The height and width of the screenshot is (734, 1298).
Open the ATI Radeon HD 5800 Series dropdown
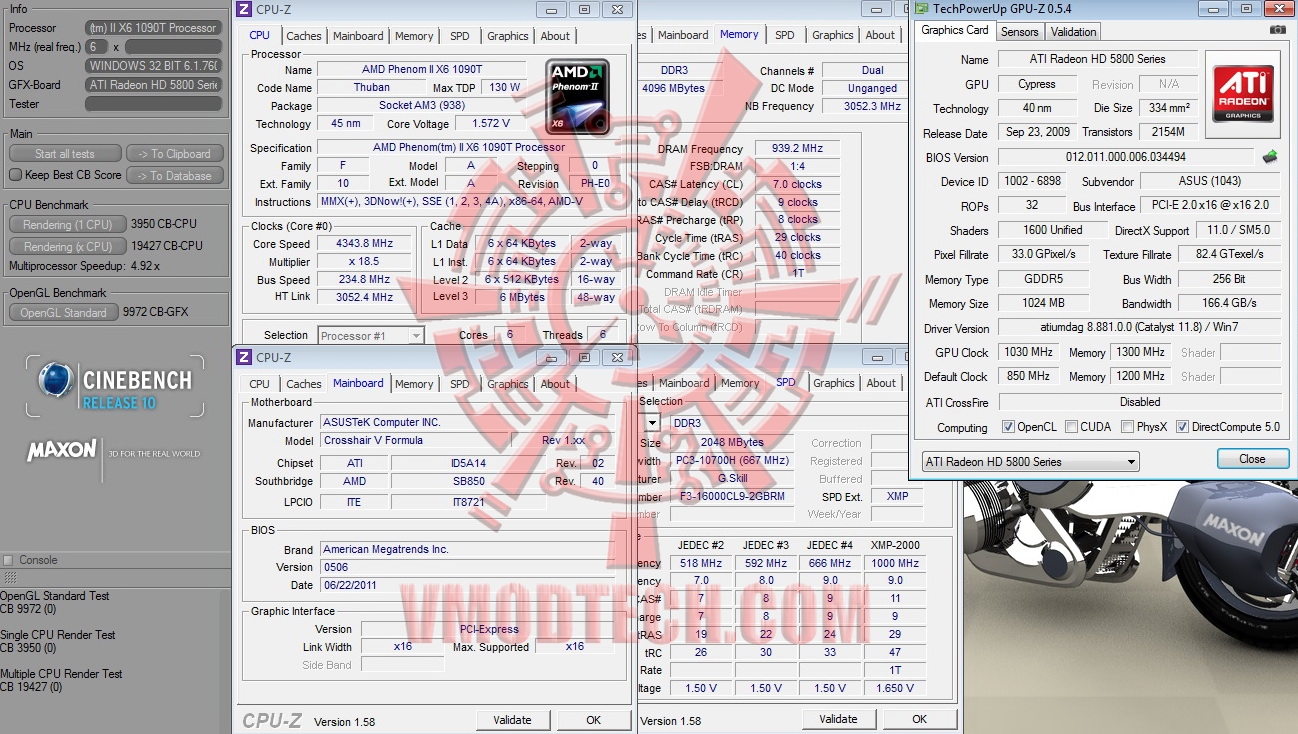point(1031,462)
